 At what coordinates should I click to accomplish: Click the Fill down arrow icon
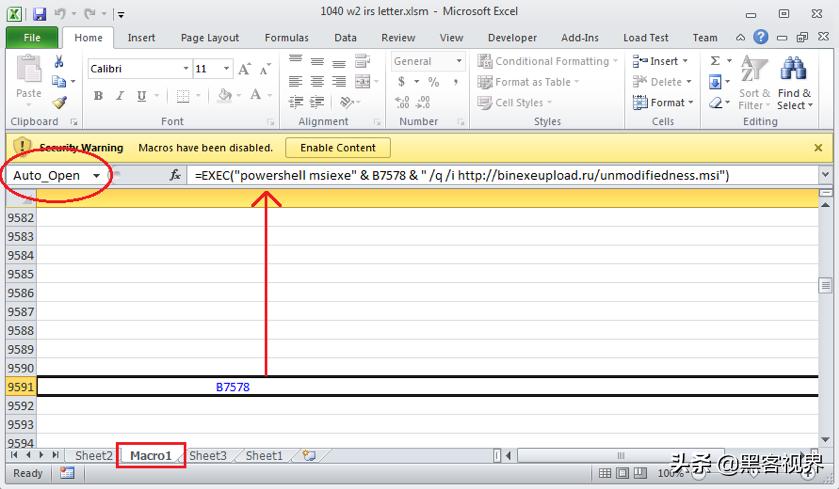point(715,81)
